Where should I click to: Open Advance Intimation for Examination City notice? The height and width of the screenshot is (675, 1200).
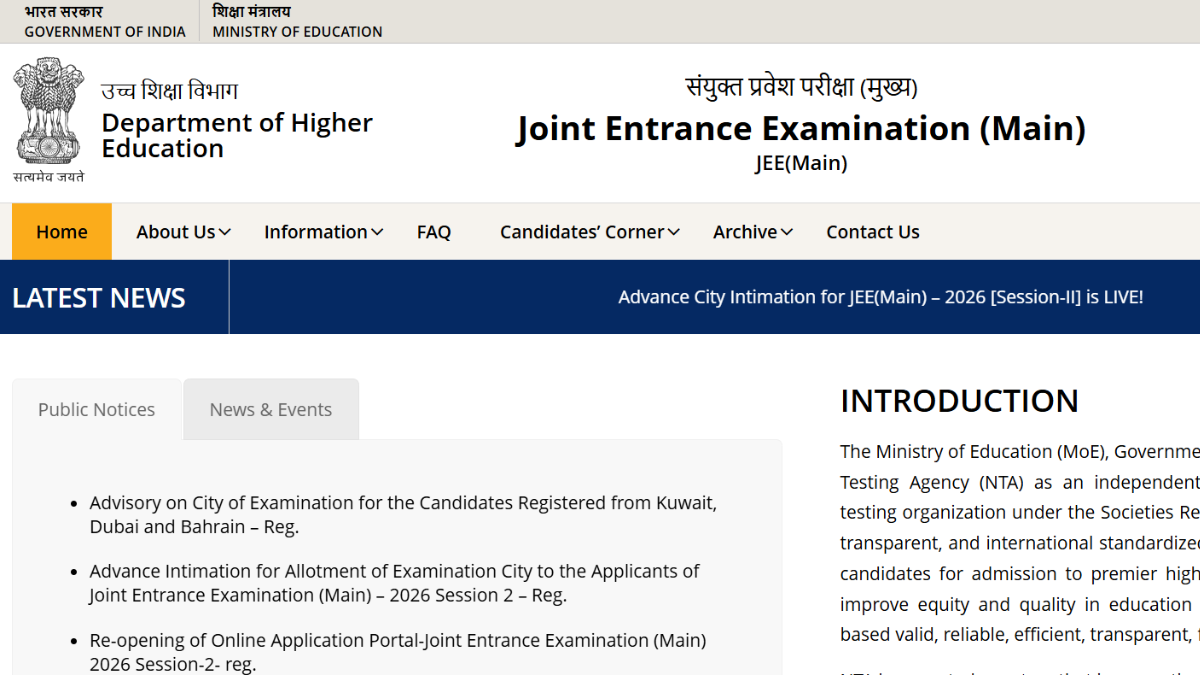394,583
